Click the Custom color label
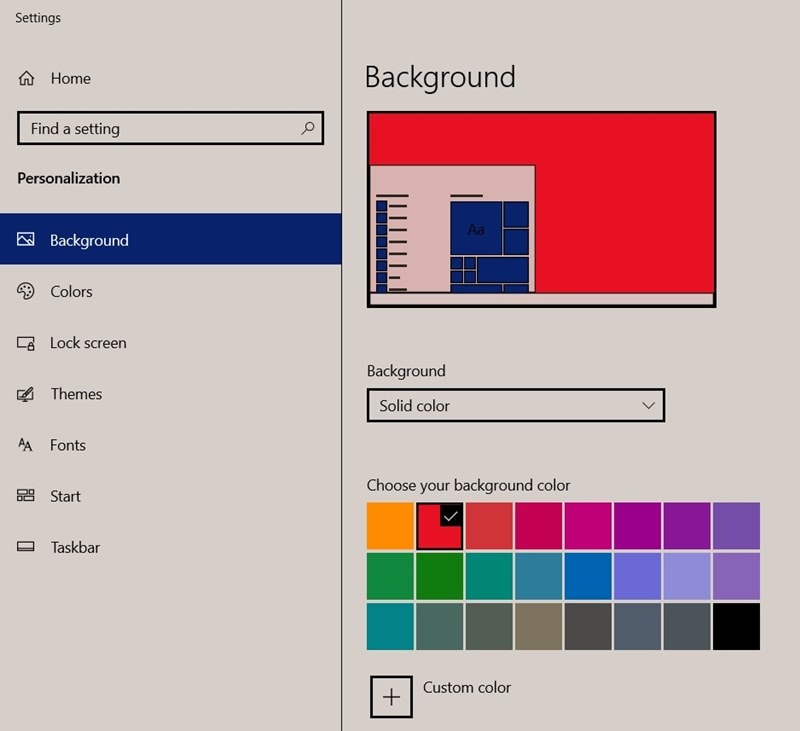The image size is (800, 731). tap(467, 687)
